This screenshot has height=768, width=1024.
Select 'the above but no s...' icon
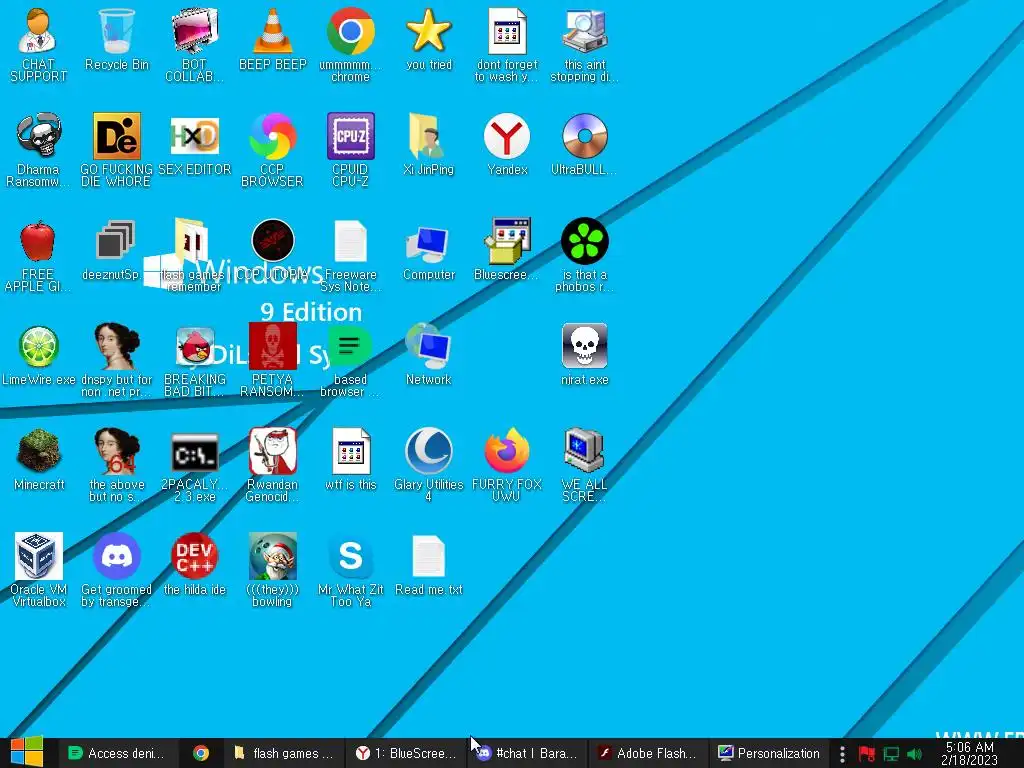pos(116,465)
